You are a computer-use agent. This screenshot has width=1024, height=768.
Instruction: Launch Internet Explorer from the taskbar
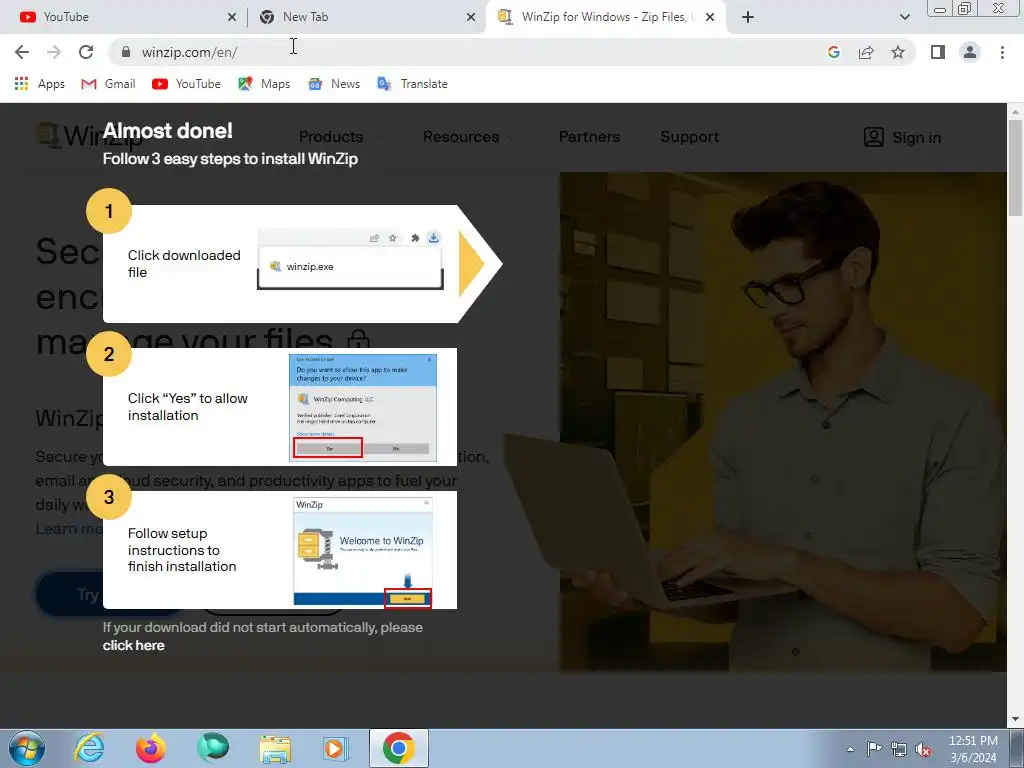[88, 748]
